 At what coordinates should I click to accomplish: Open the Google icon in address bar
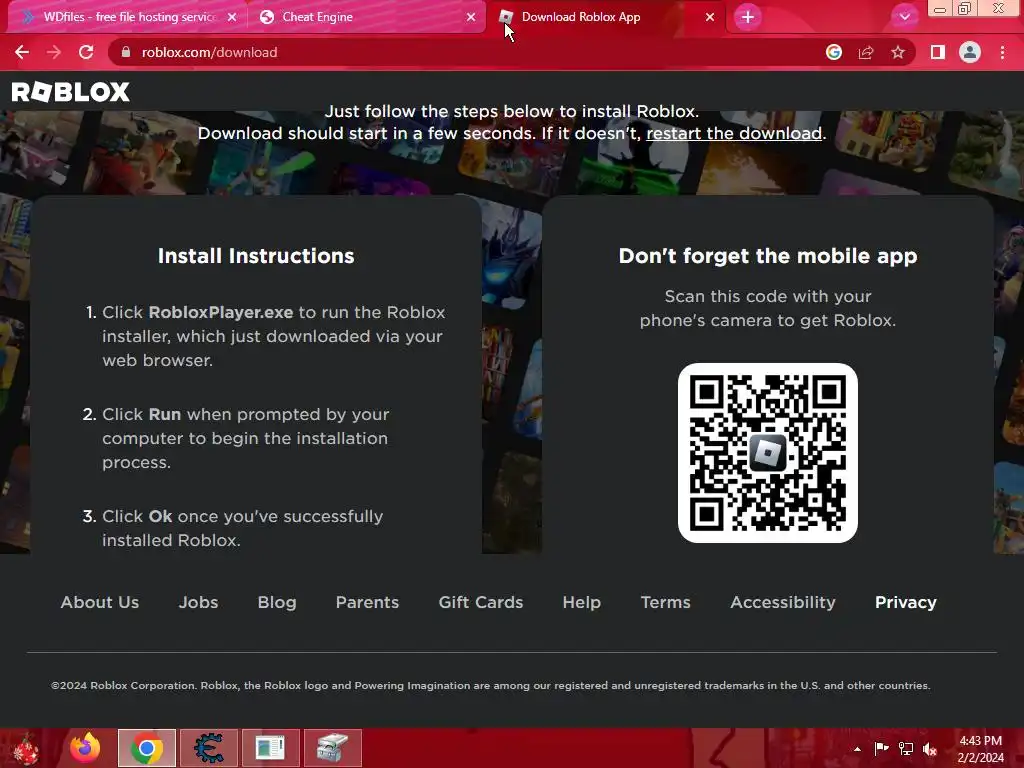click(x=834, y=52)
